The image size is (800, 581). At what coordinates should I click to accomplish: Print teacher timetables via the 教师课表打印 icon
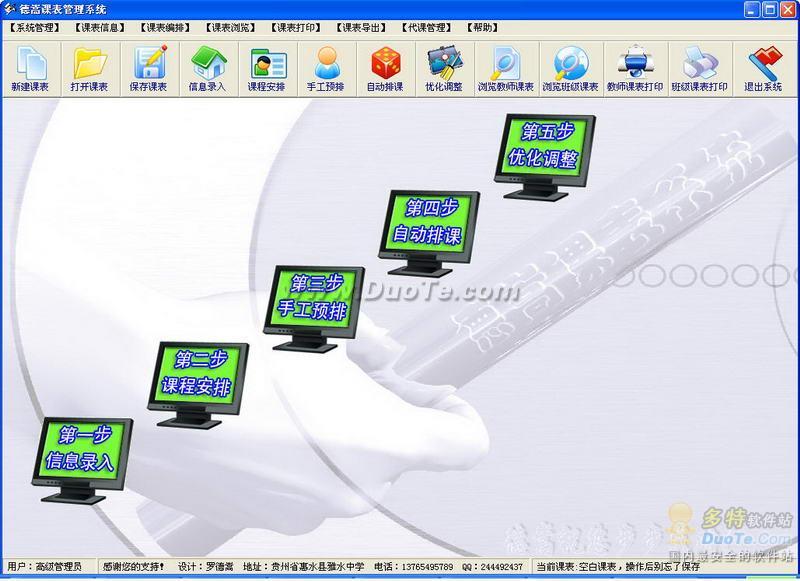pyautogui.click(x=635, y=69)
